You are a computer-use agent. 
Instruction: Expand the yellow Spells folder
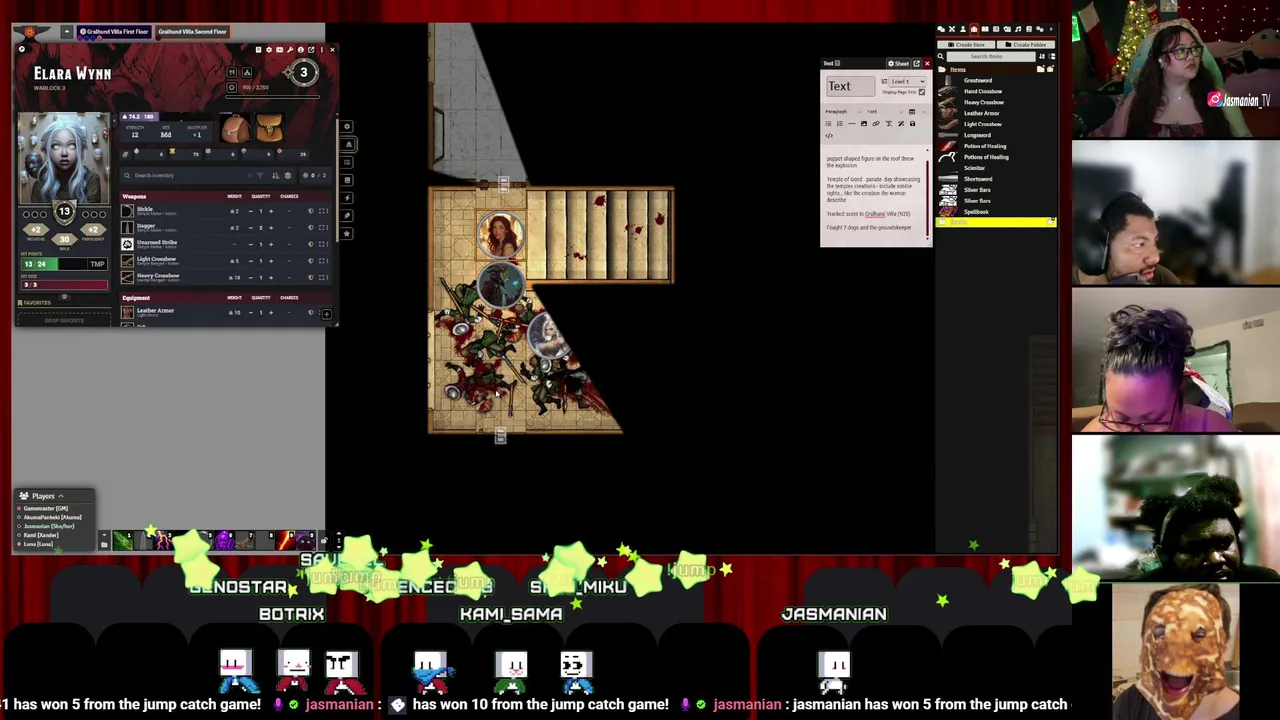click(x=995, y=222)
